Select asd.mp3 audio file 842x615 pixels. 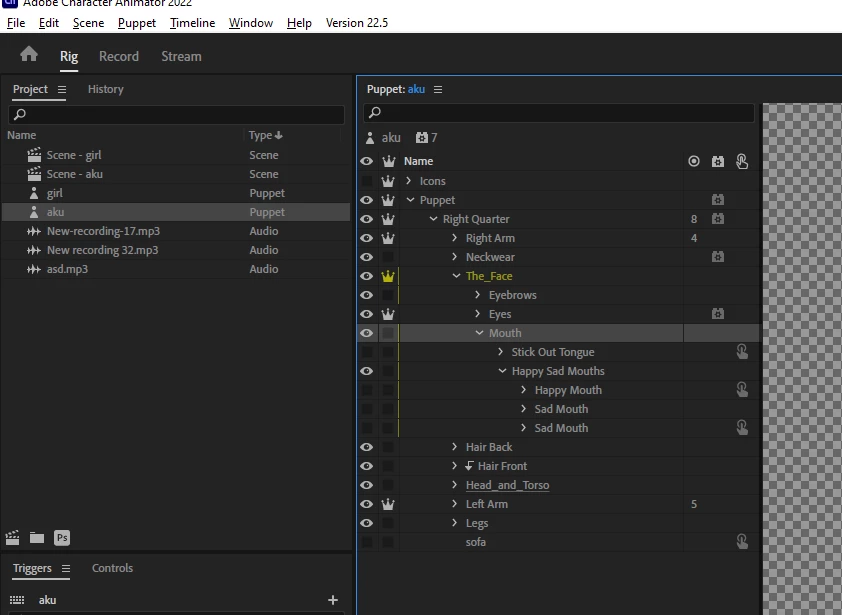[176, 269]
